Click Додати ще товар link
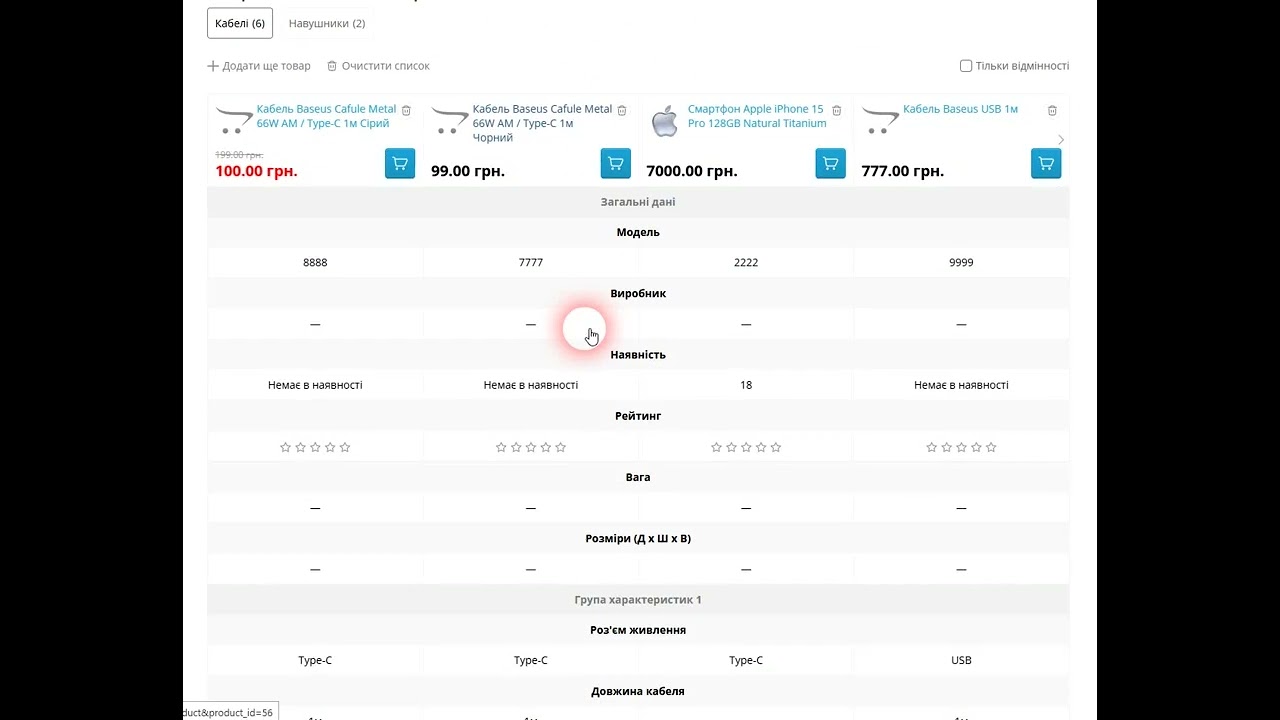This screenshot has height=720, width=1280. pos(259,66)
